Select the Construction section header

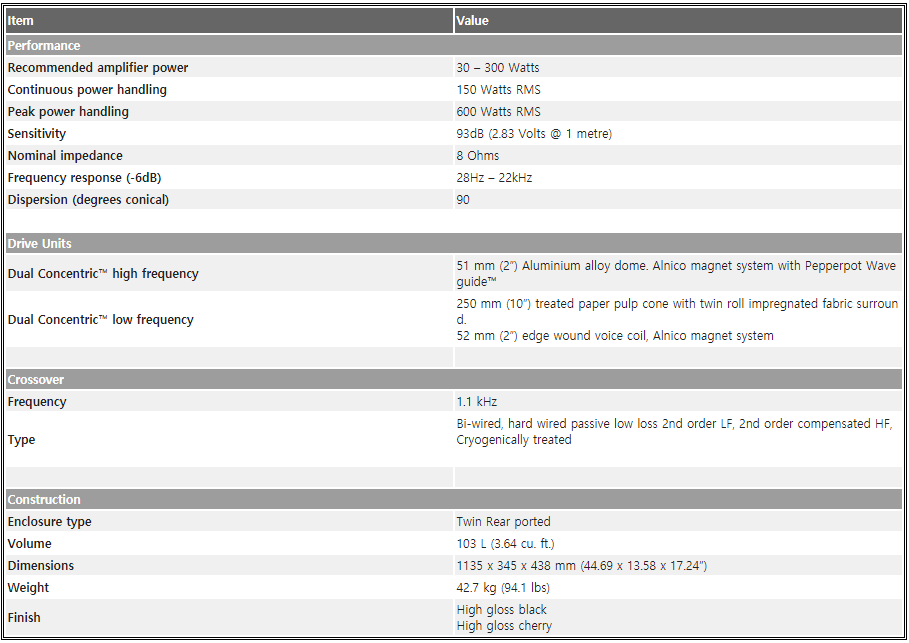[454, 499]
